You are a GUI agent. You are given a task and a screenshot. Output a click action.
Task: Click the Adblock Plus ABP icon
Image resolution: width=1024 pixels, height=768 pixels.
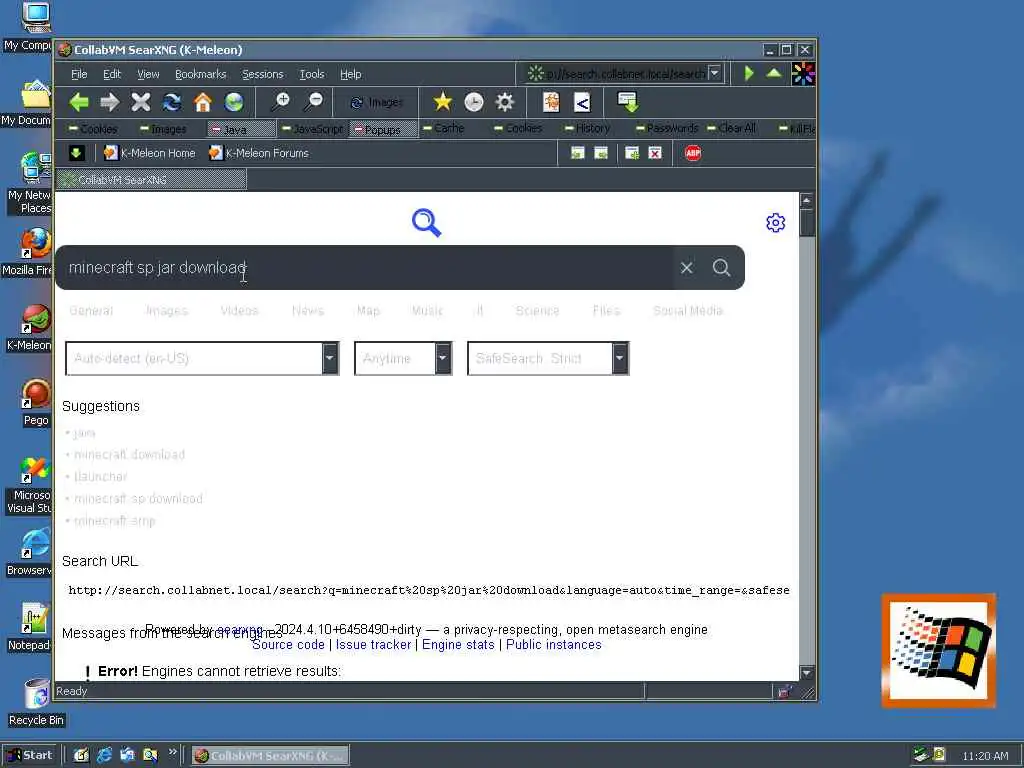[693, 153]
